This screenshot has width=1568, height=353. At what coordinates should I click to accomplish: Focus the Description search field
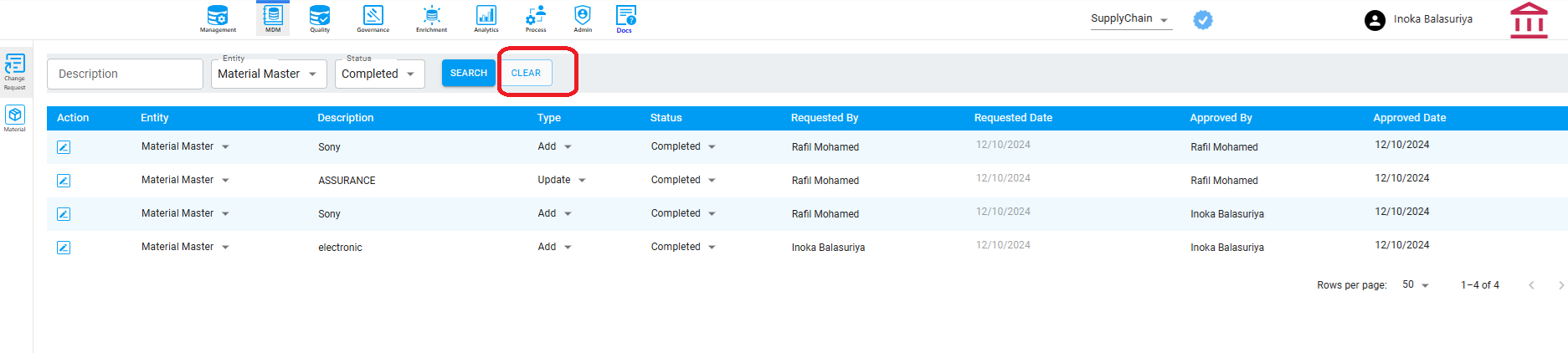point(125,74)
